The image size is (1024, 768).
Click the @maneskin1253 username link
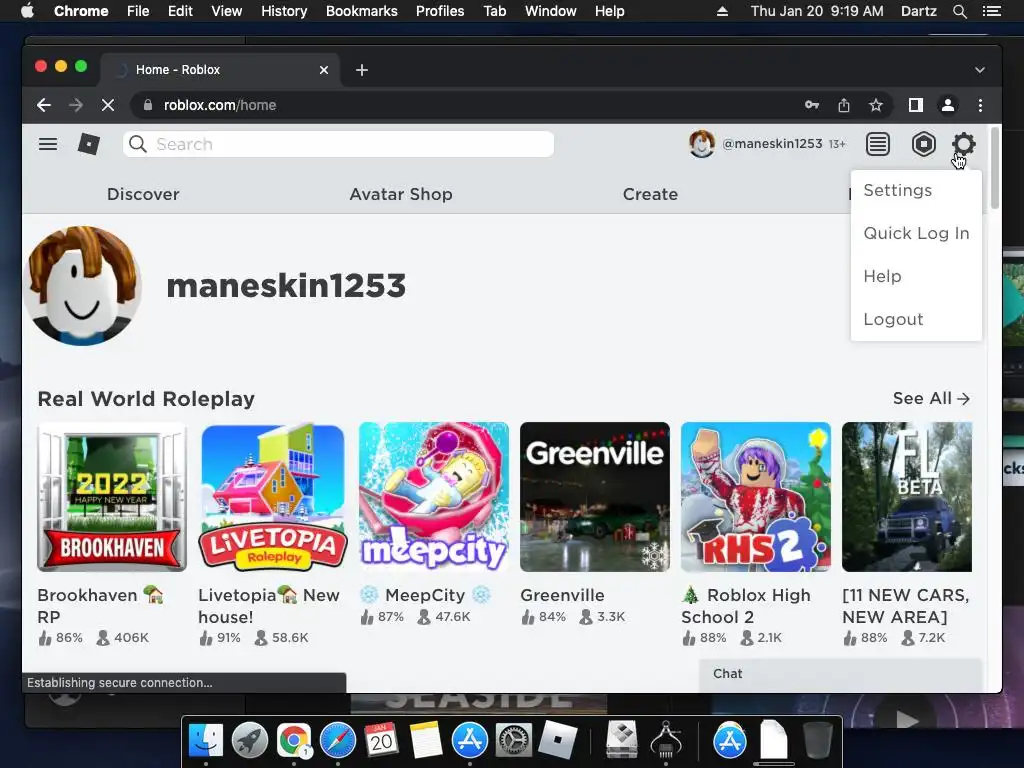772,144
